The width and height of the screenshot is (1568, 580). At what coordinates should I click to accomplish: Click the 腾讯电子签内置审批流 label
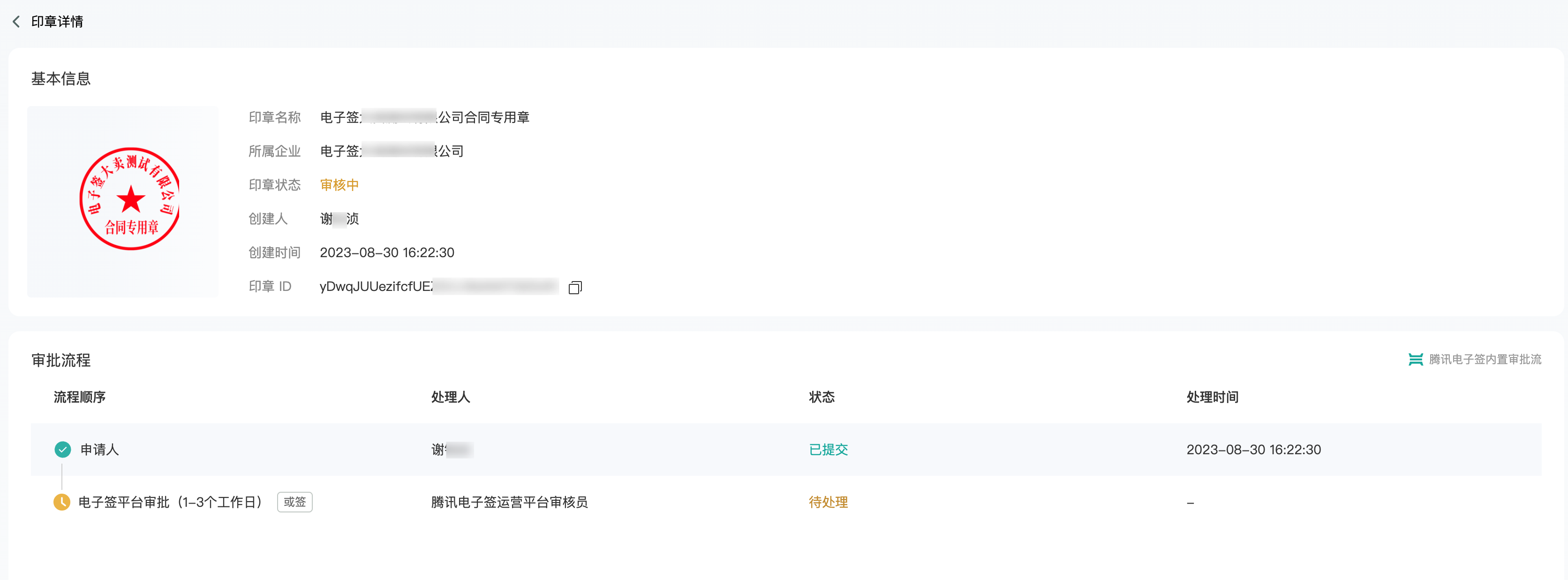click(x=1485, y=359)
